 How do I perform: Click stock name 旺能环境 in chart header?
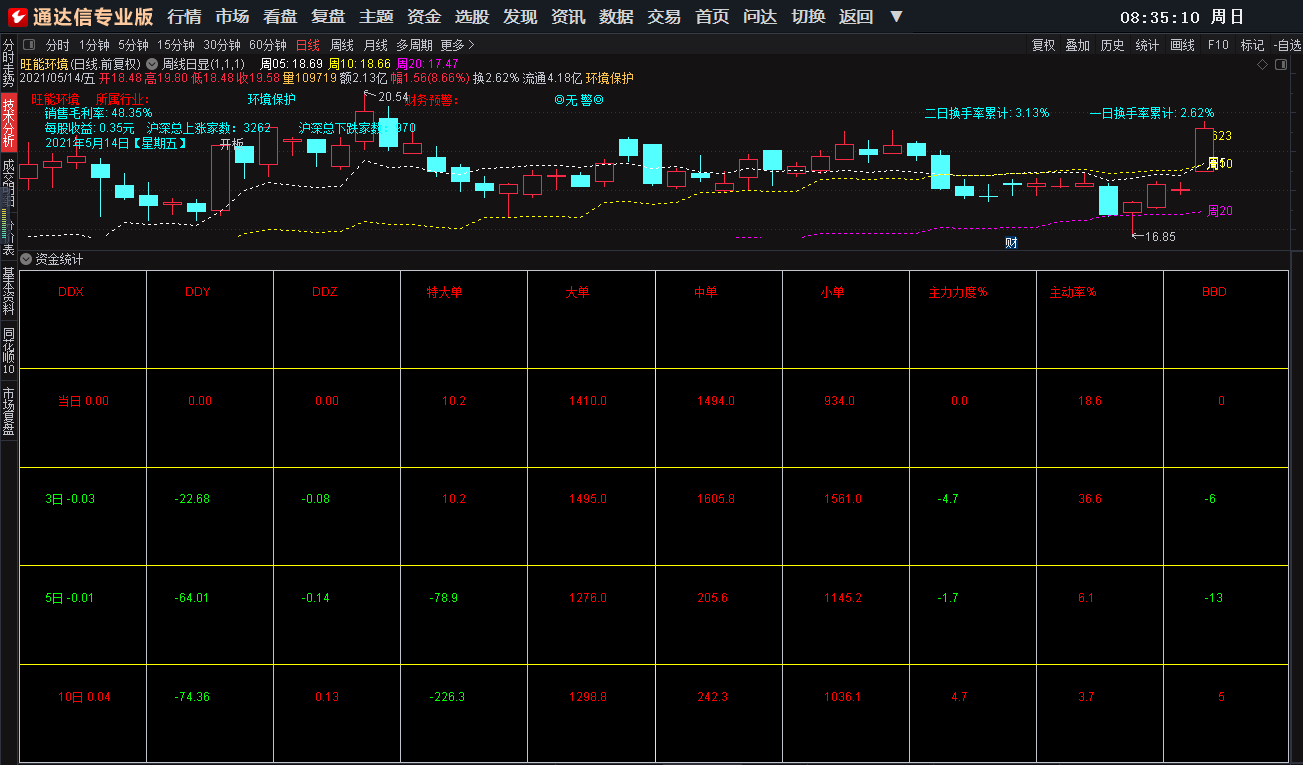44,64
